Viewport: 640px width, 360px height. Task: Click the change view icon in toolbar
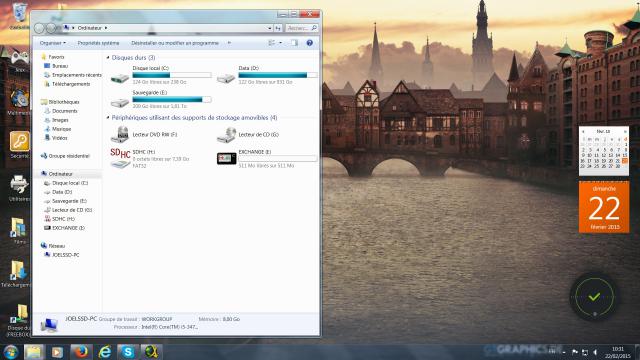click(x=272, y=43)
